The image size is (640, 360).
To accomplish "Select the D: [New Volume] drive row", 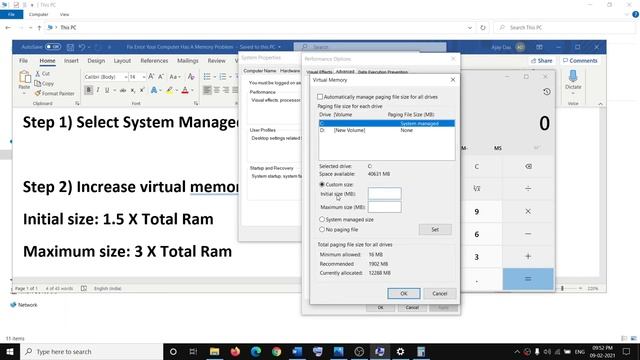I will click(387, 130).
